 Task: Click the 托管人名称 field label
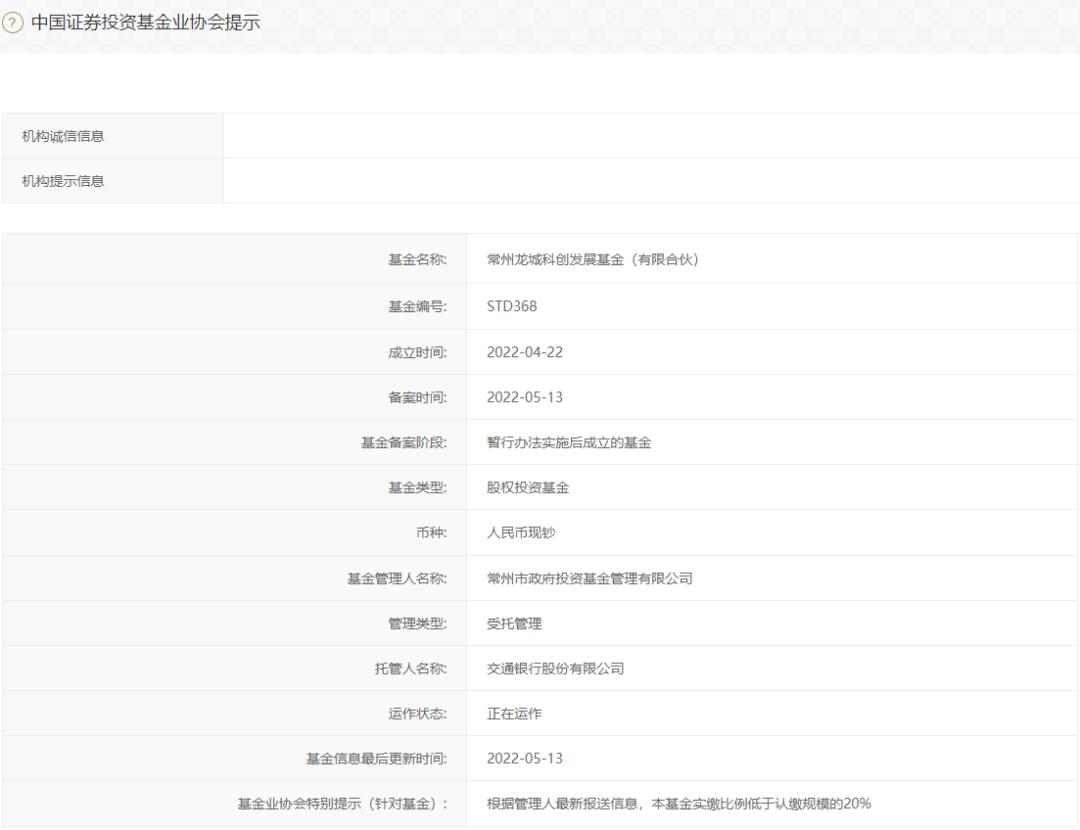point(411,668)
